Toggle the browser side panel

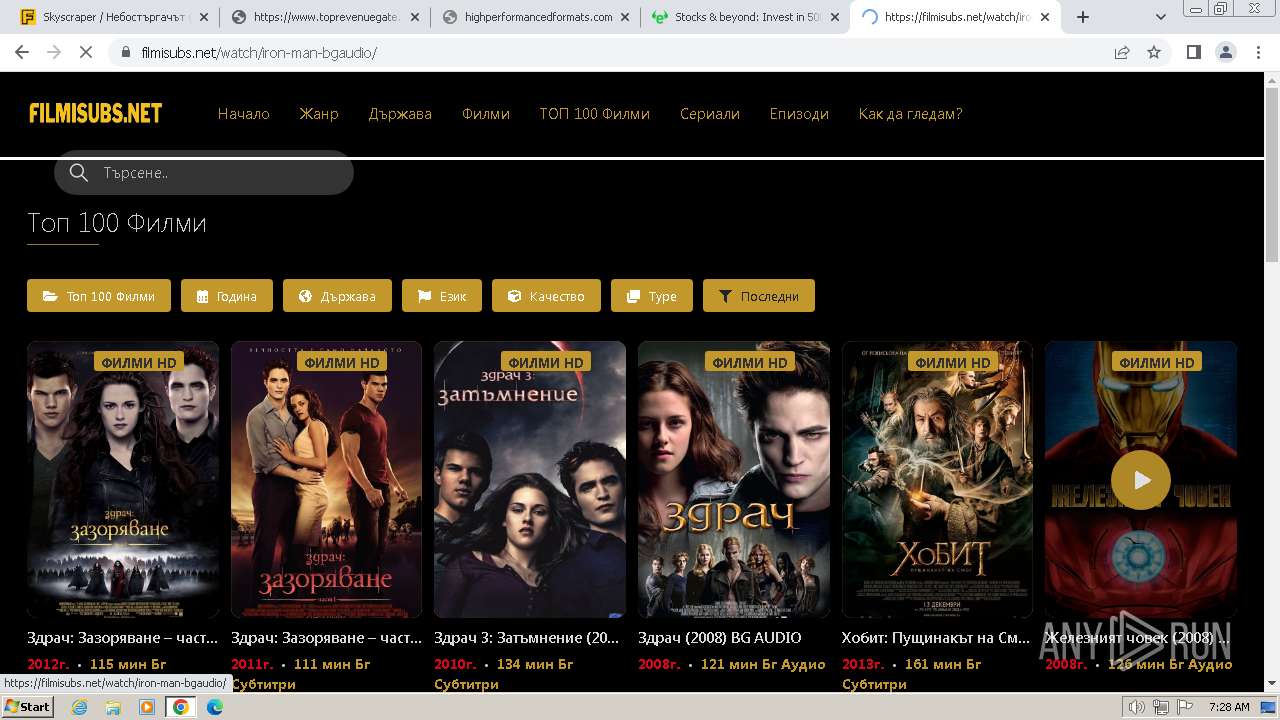pos(1194,52)
